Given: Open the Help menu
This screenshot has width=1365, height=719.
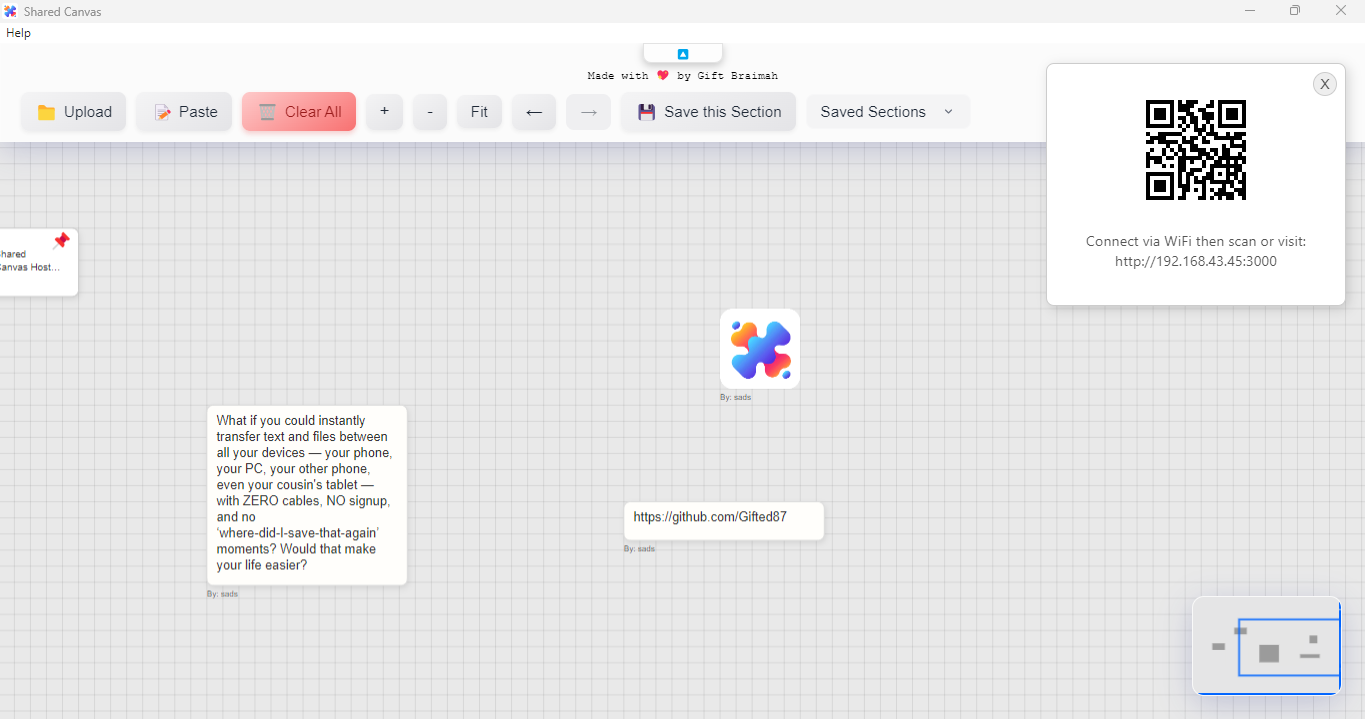Looking at the screenshot, I should (x=18, y=33).
